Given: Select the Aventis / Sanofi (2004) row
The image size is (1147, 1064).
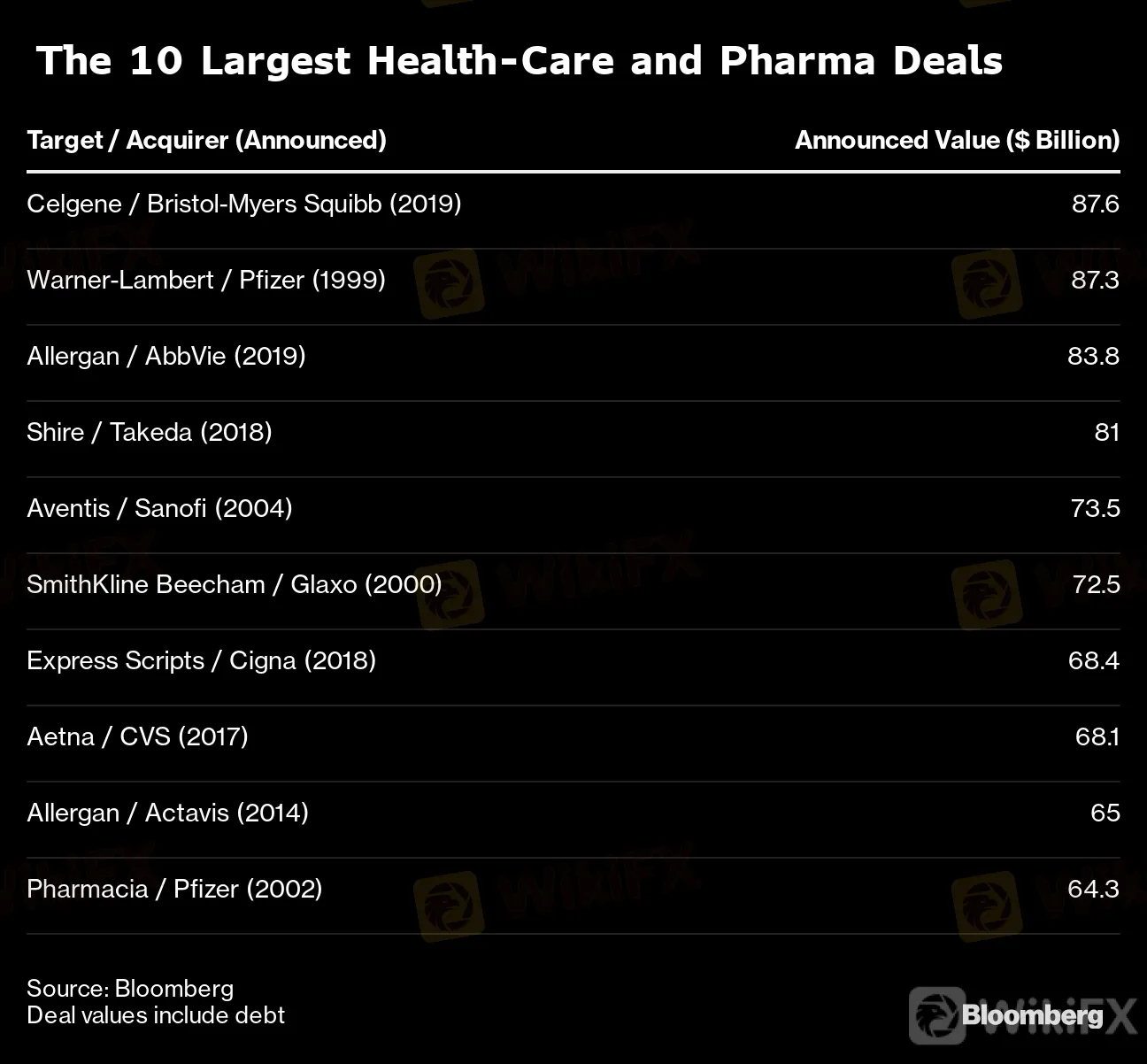Looking at the screenshot, I should pyautogui.click(x=159, y=509).
